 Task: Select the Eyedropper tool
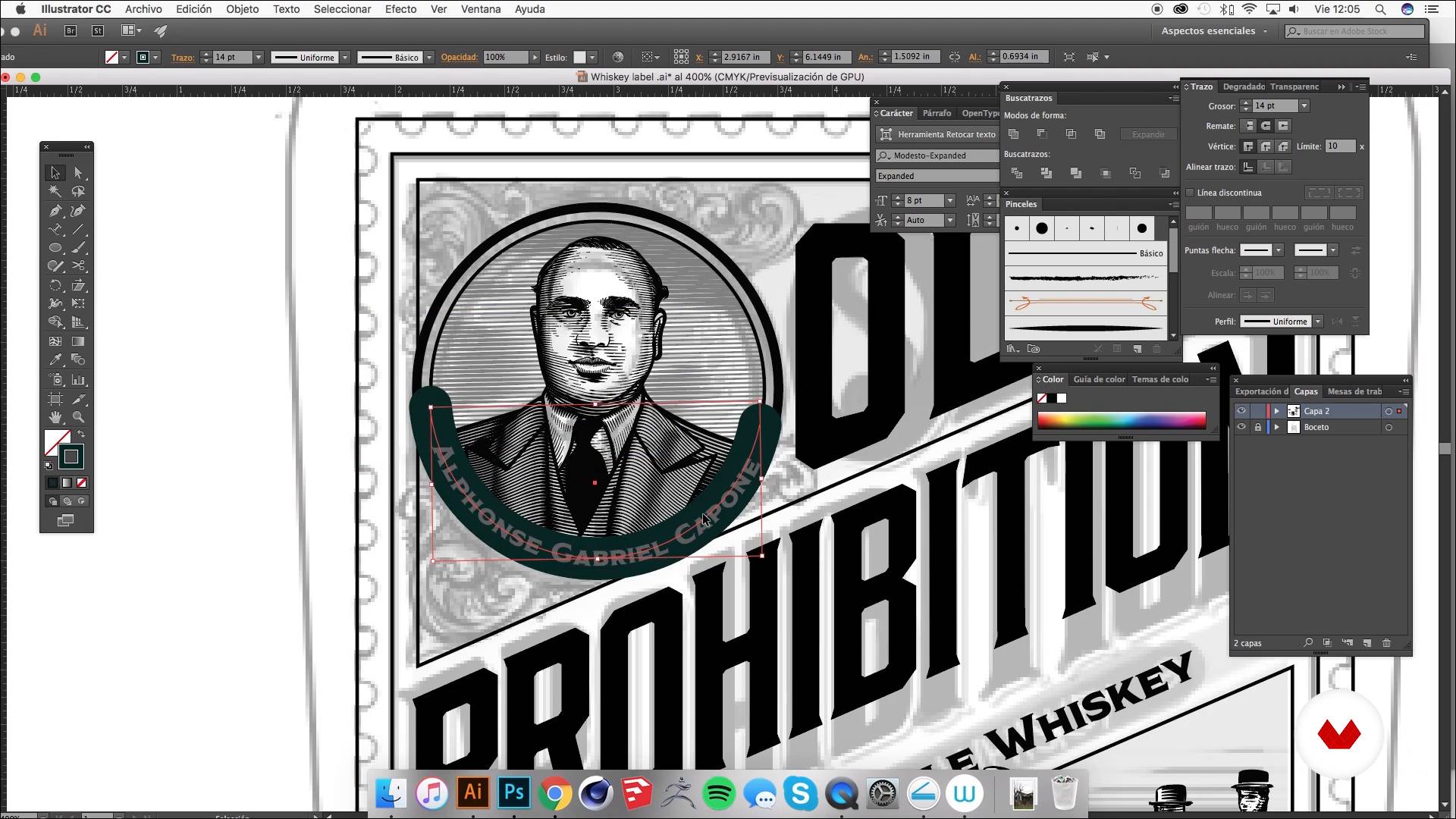click(55, 359)
